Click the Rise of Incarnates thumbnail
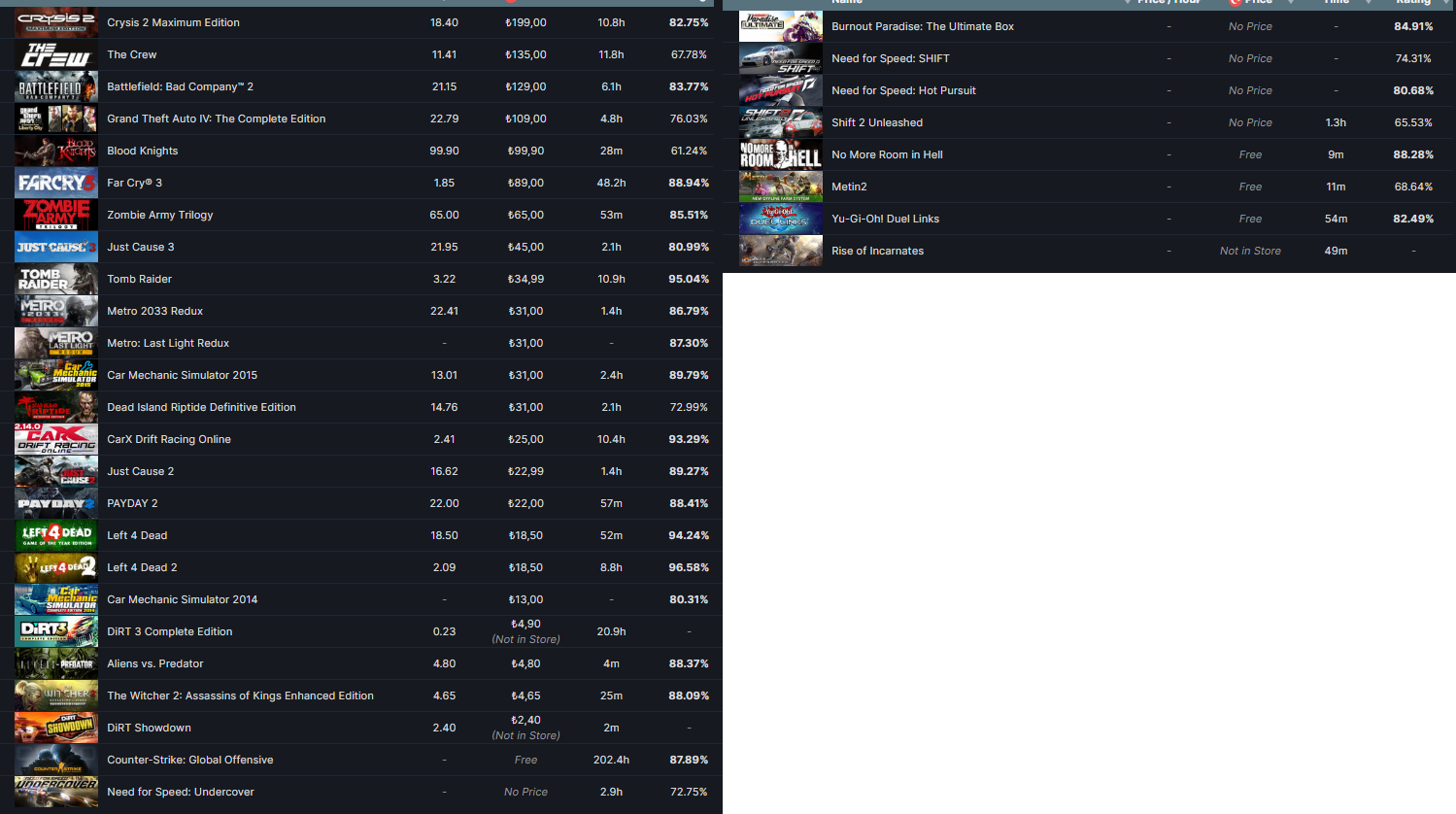This screenshot has height=814, width=1456. tap(781, 251)
